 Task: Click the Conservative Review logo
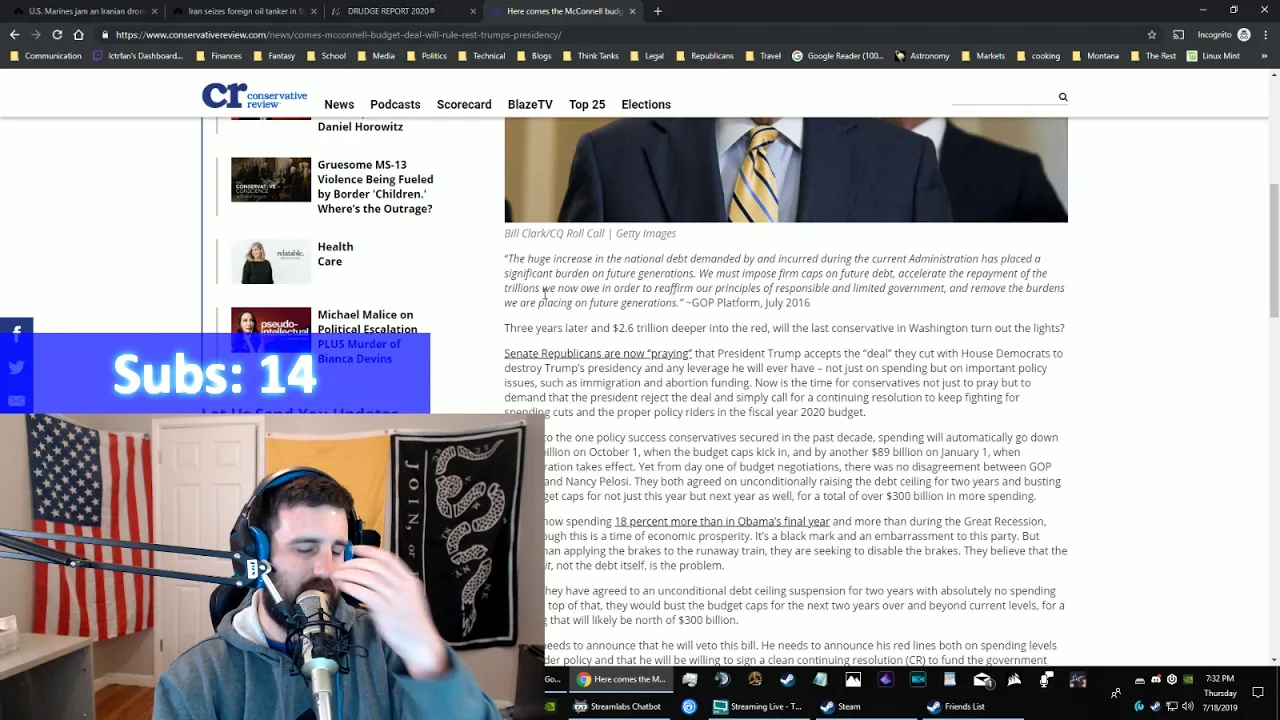click(x=255, y=96)
